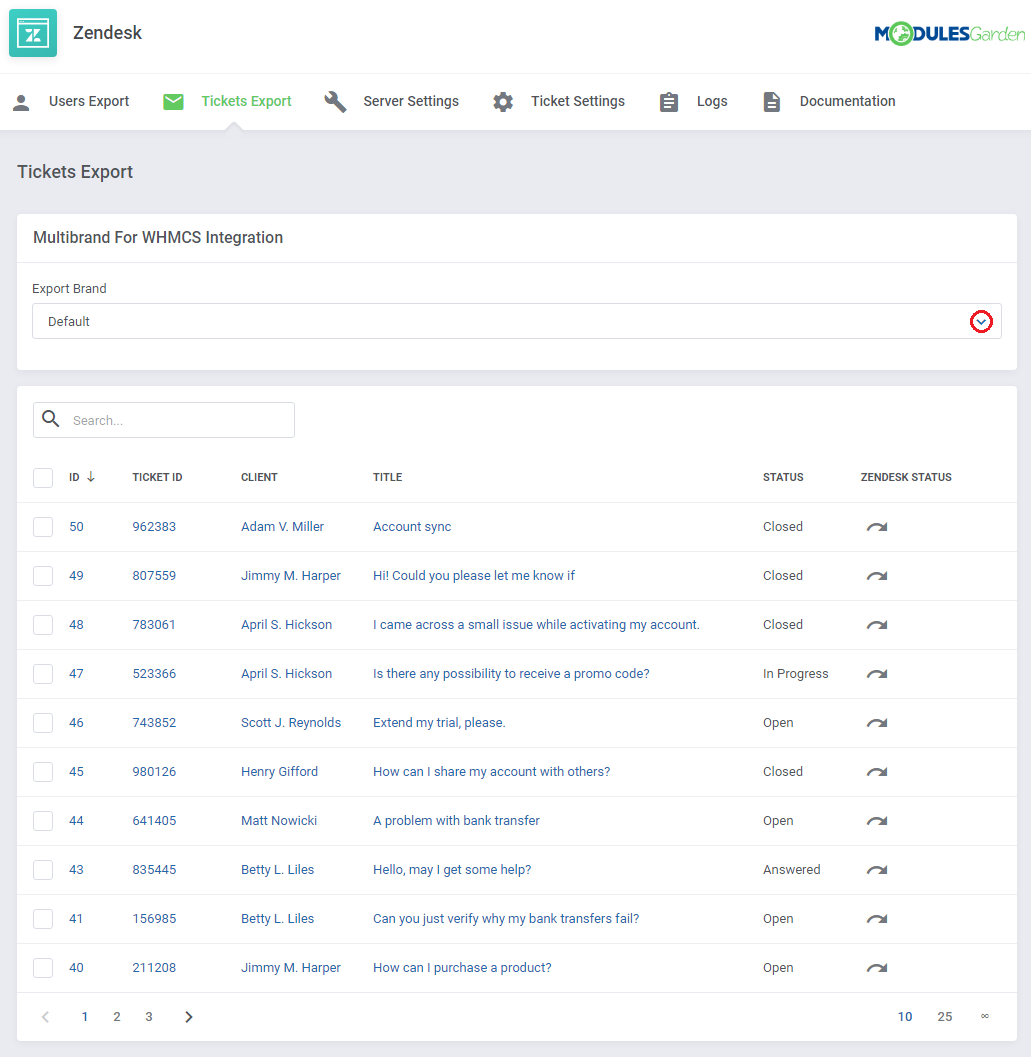Open ticket 'Extend my trial, please.'
Viewport: 1031px width, 1057px height.
(439, 723)
